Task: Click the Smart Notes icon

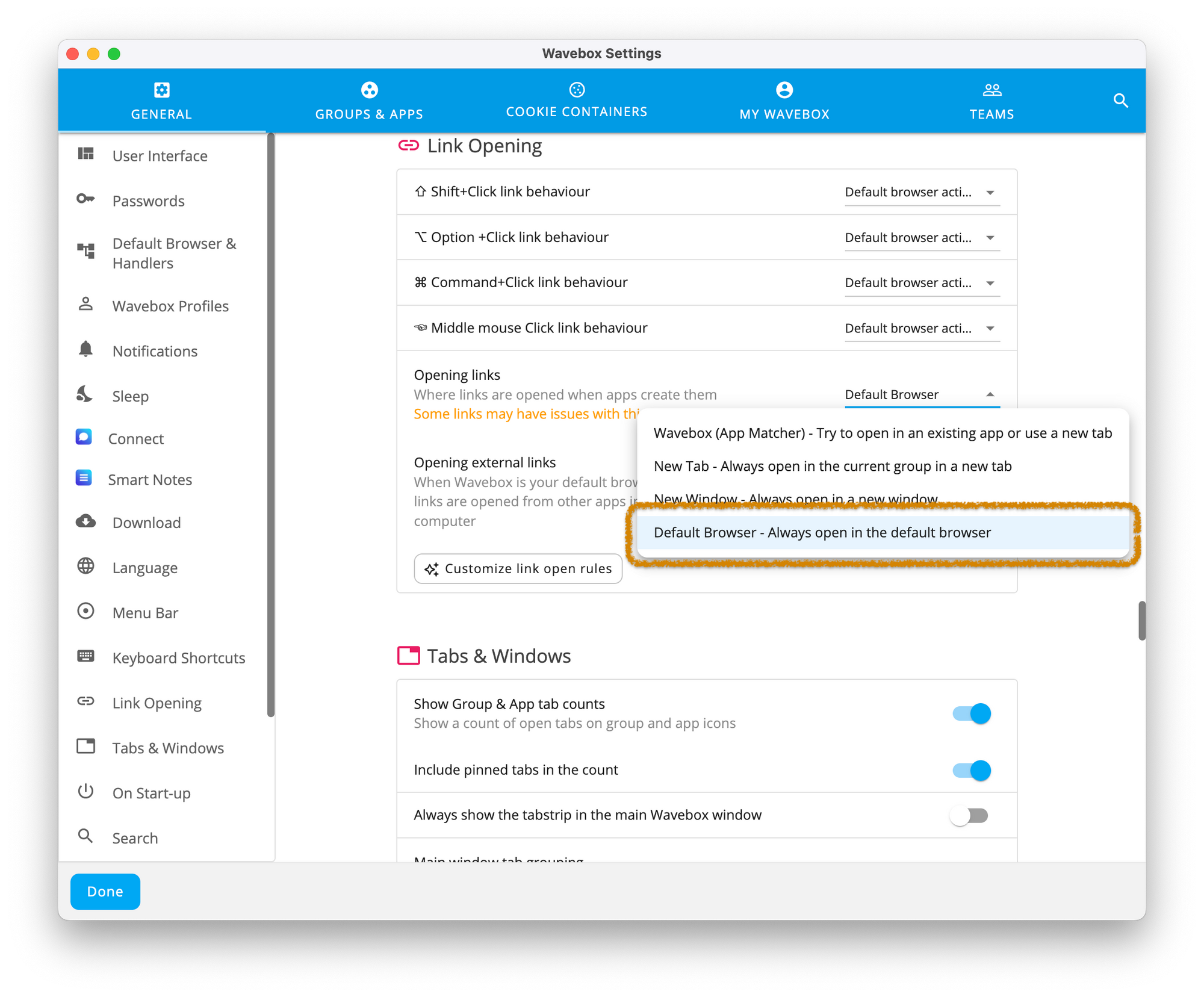Action: pos(84,478)
